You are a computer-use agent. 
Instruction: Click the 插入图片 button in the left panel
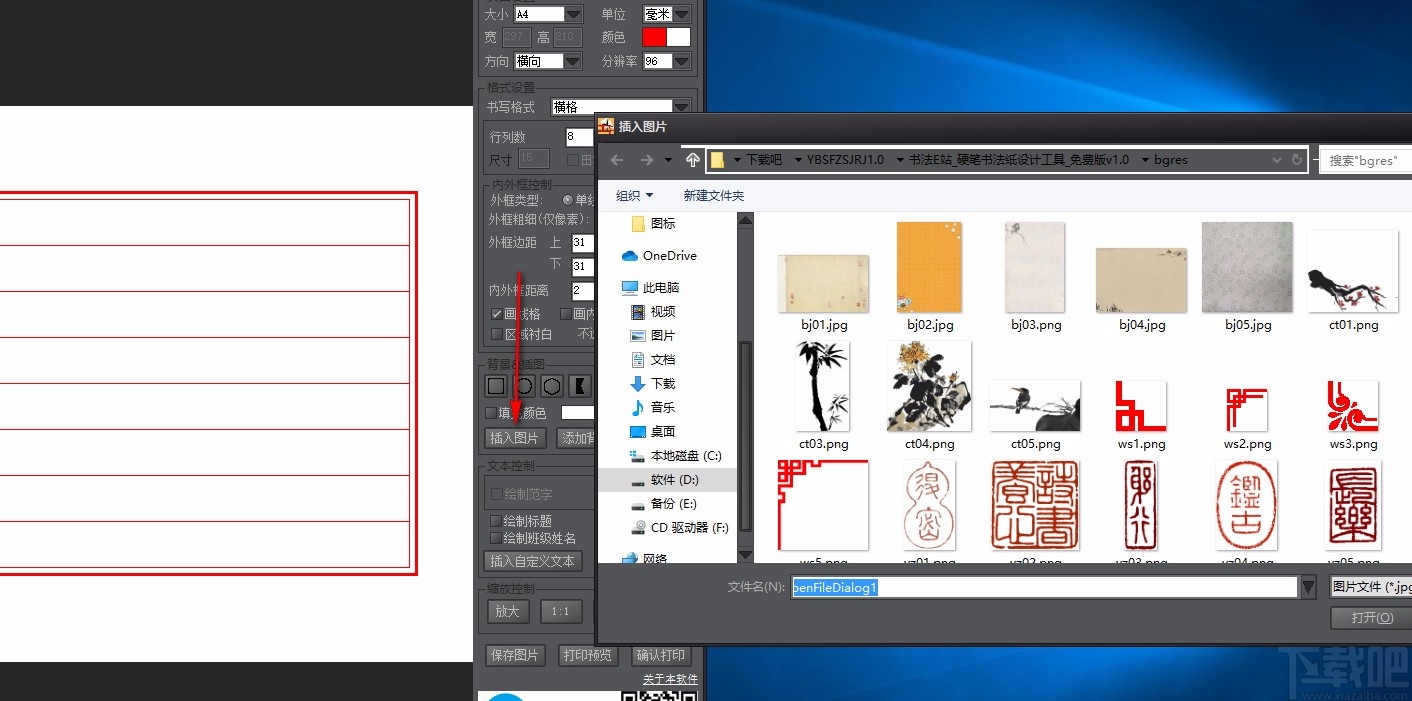point(515,438)
